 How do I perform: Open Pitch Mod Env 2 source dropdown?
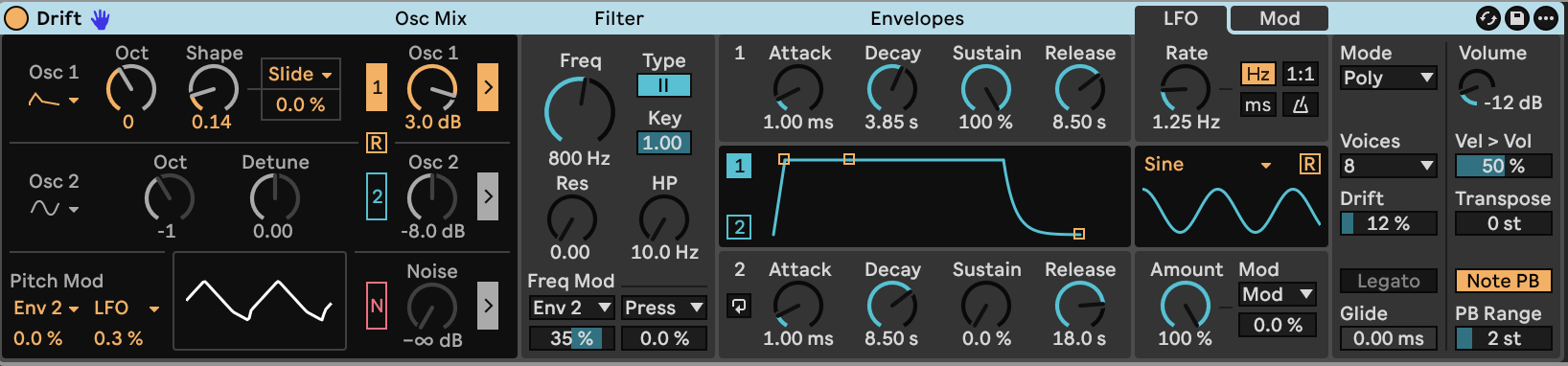(46, 308)
